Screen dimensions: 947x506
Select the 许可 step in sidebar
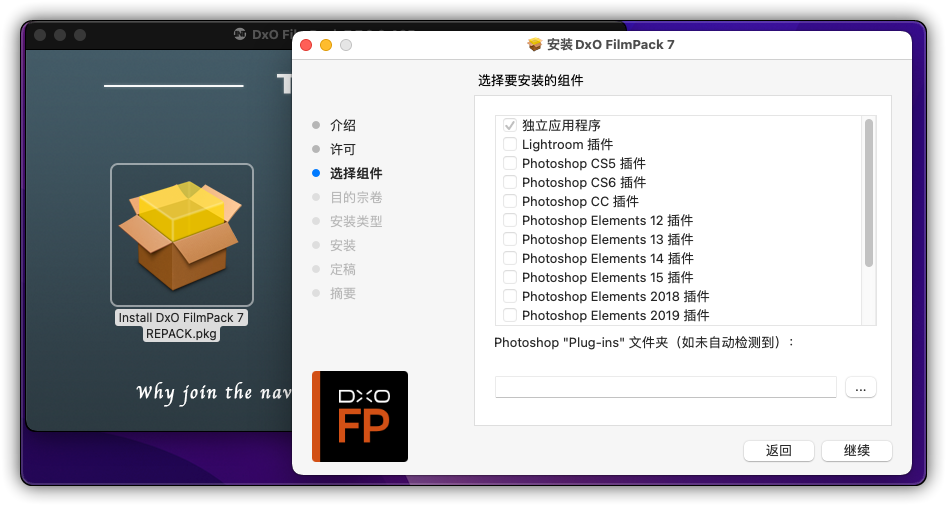[342, 149]
